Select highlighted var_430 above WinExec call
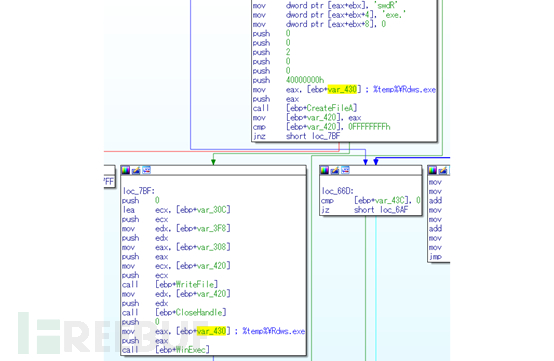 click(211, 331)
